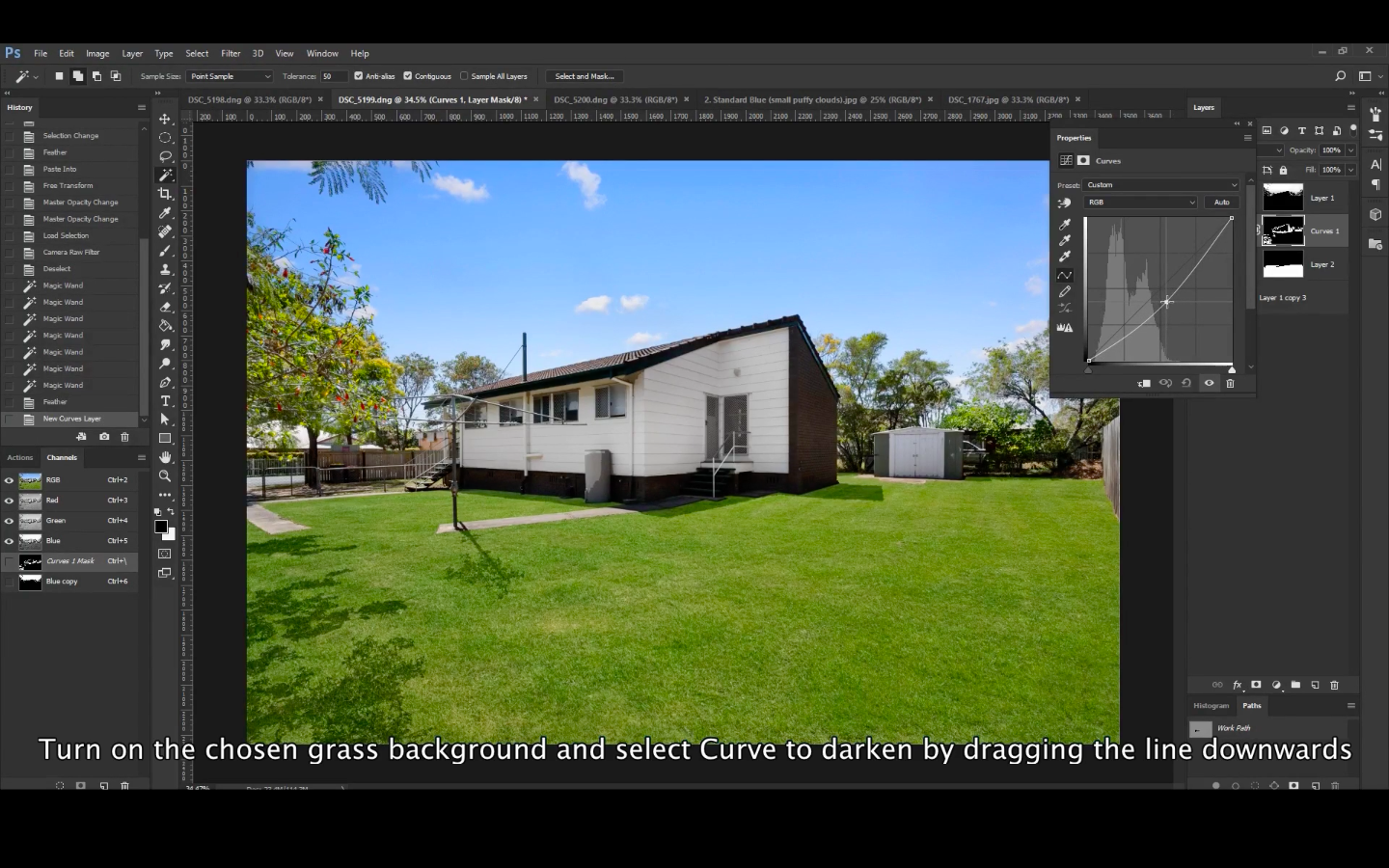Toggle Quick Mask mode icon
The height and width of the screenshot is (868, 1389).
[165, 554]
